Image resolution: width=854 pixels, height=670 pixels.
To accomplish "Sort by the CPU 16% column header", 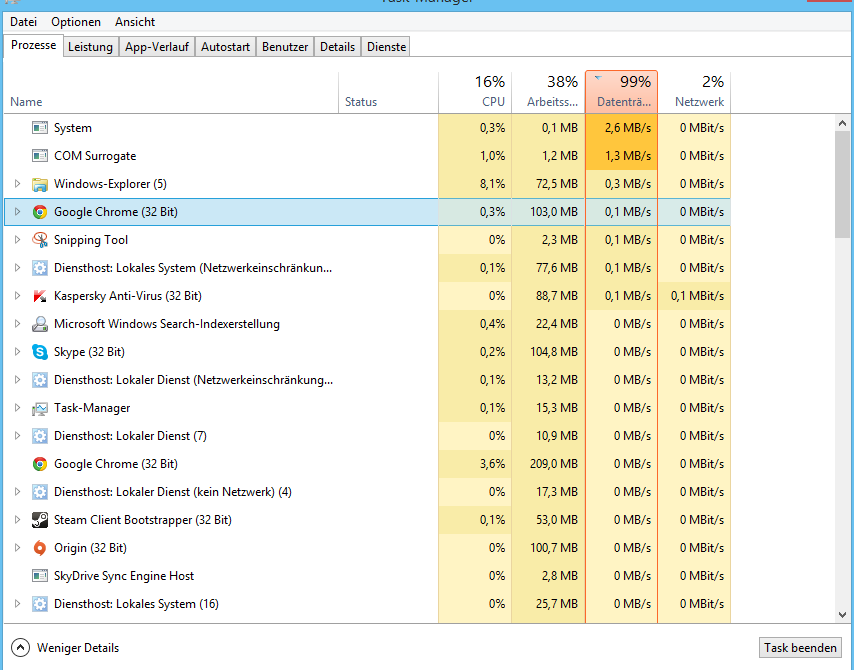I will click(475, 92).
